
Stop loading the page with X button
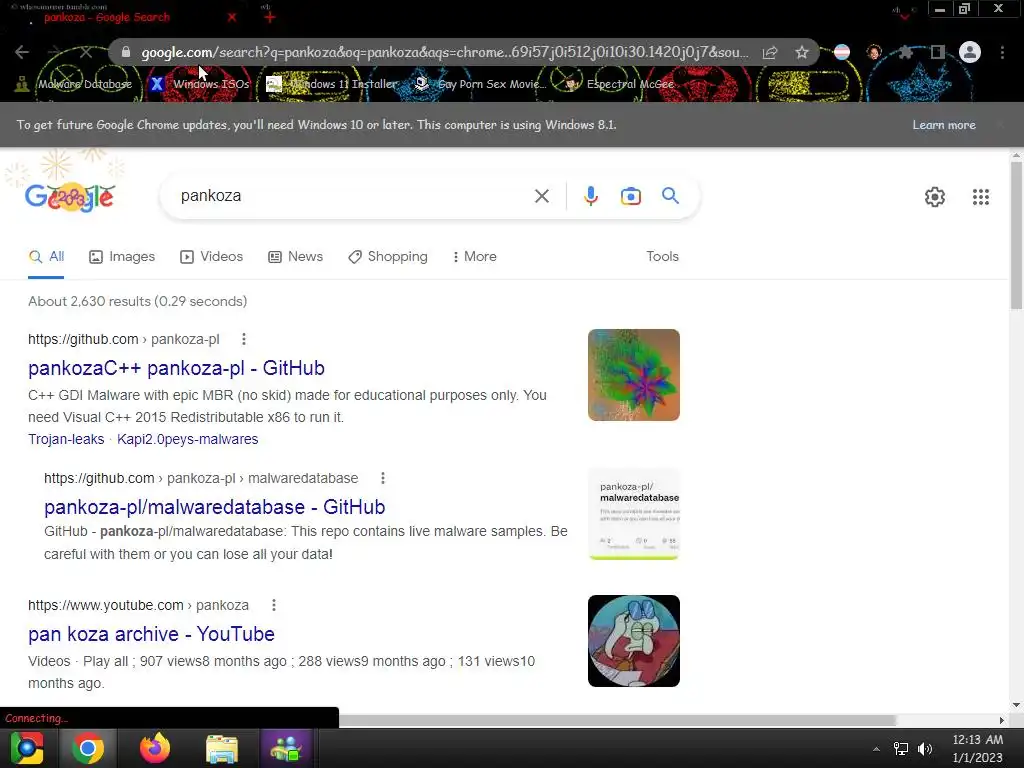click(x=86, y=52)
